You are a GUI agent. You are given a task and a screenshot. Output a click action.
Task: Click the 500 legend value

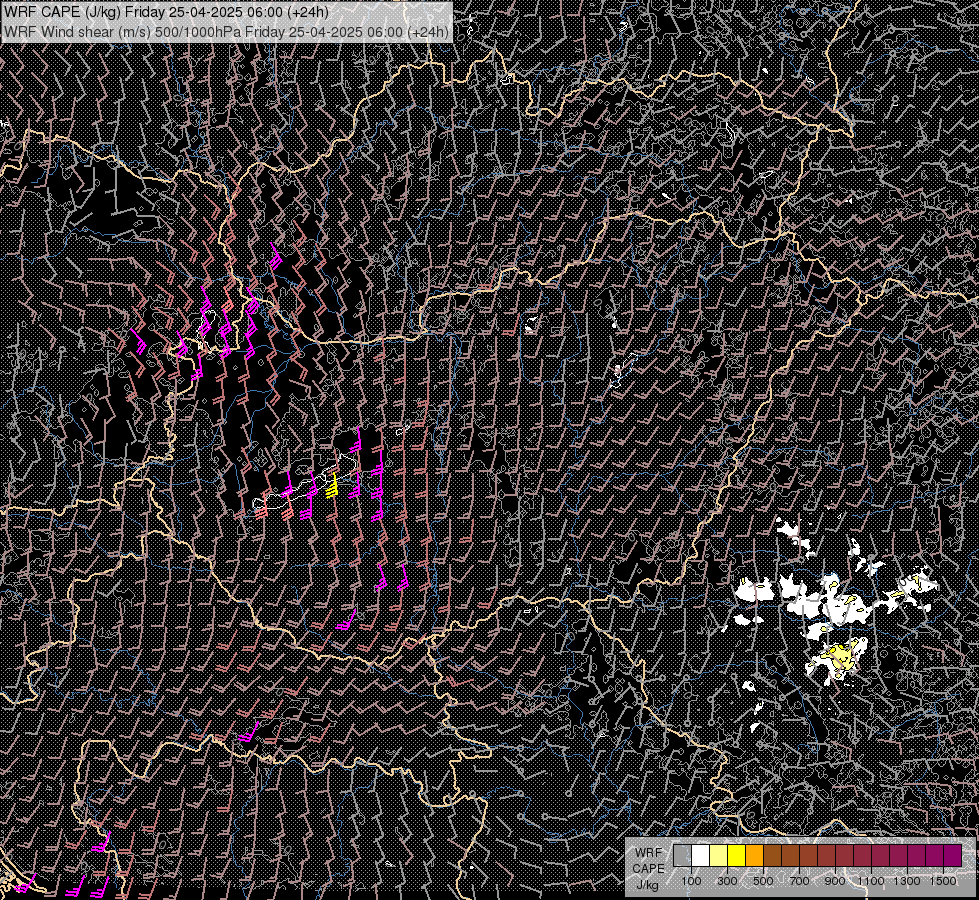click(x=763, y=881)
